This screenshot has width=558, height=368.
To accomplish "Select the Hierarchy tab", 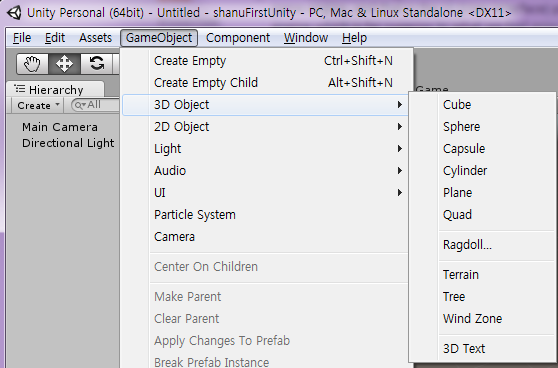I will point(56,89).
